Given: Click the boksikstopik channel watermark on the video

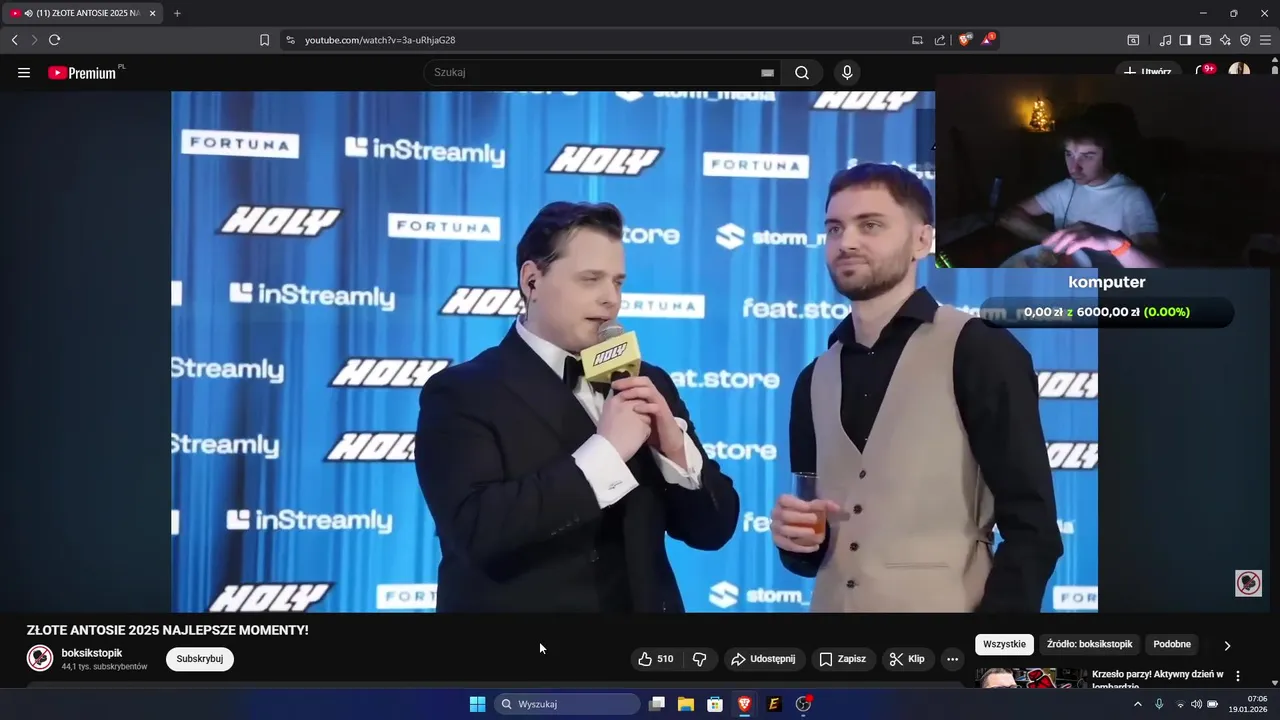Looking at the screenshot, I should coord(1248,583).
